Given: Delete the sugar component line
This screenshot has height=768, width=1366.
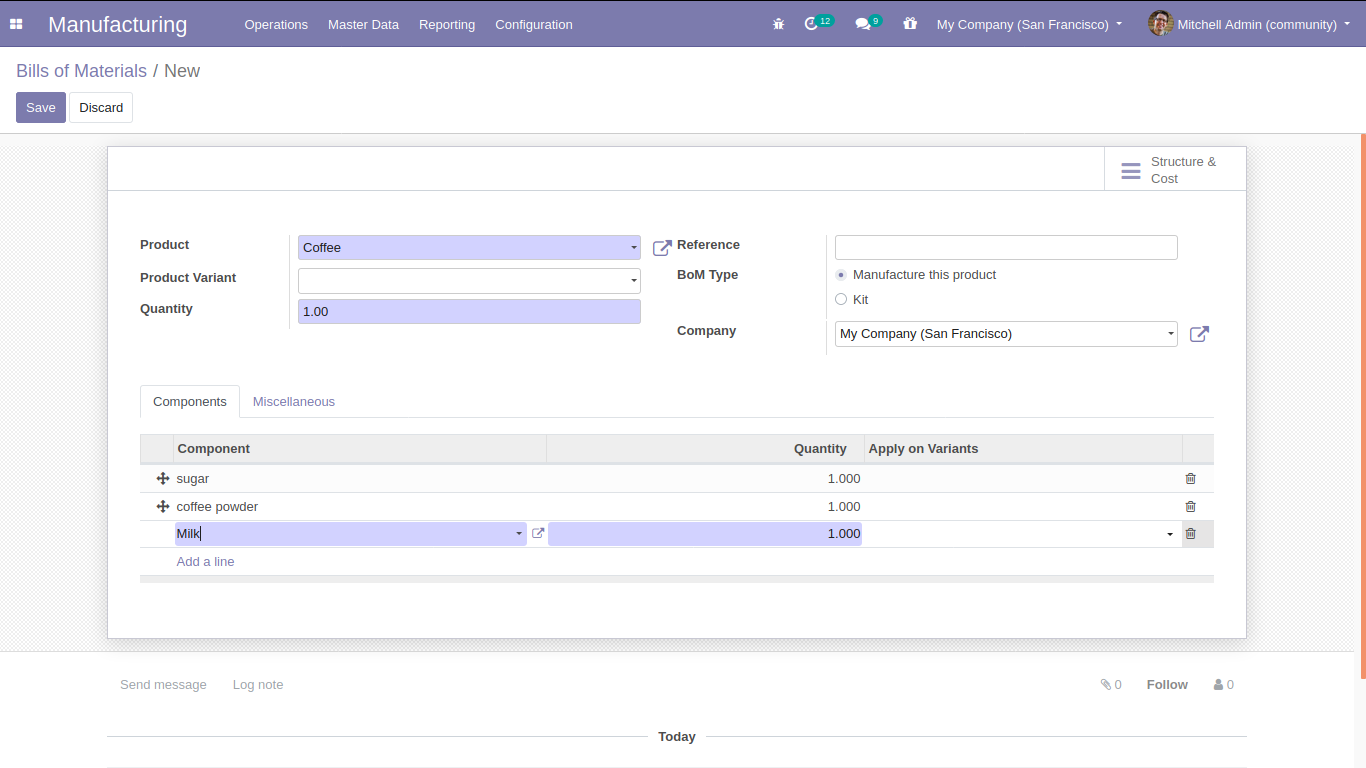Looking at the screenshot, I should 1190,479.
